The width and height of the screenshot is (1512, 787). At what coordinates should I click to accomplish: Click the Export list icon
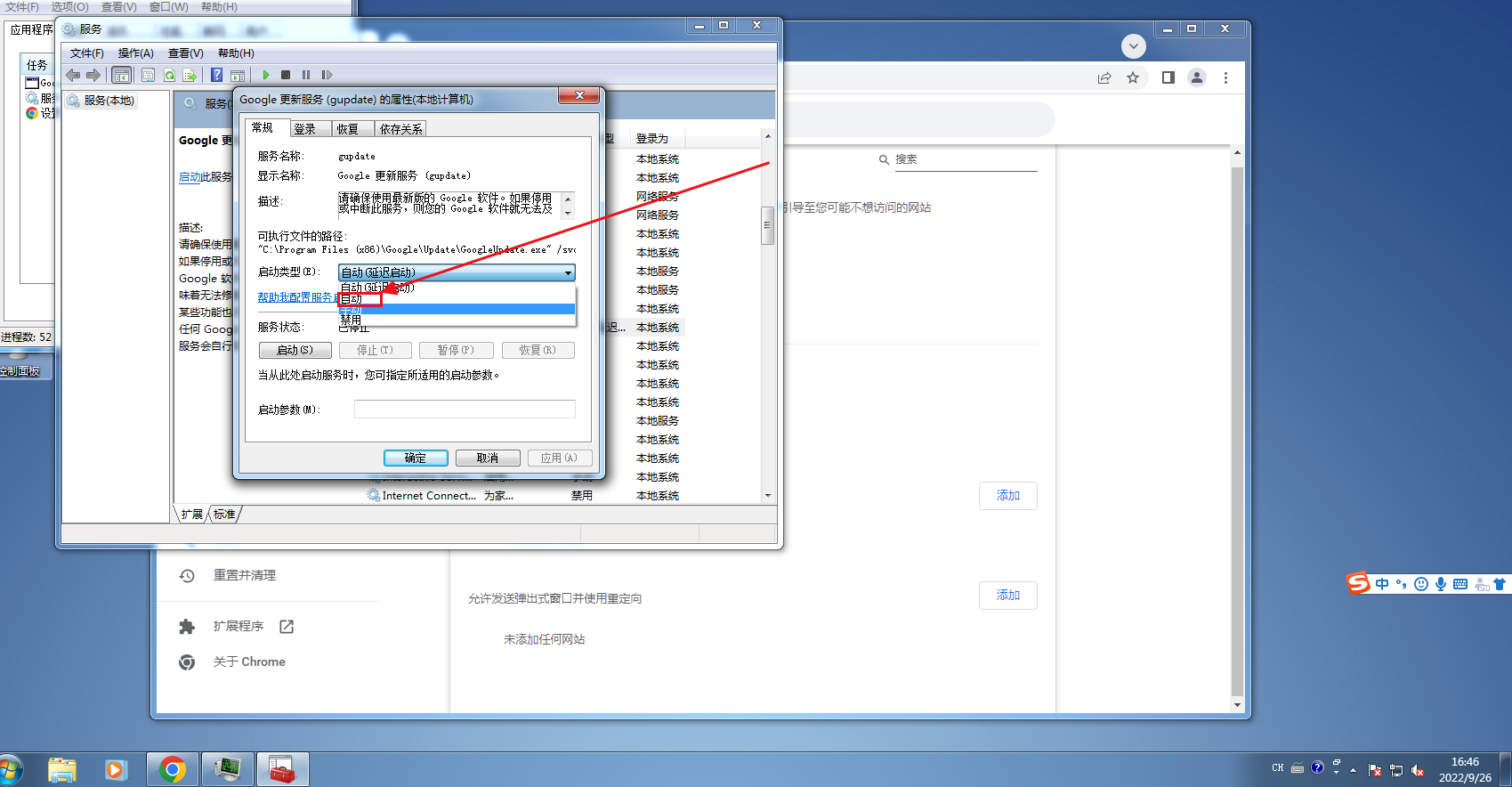pyautogui.click(x=190, y=76)
